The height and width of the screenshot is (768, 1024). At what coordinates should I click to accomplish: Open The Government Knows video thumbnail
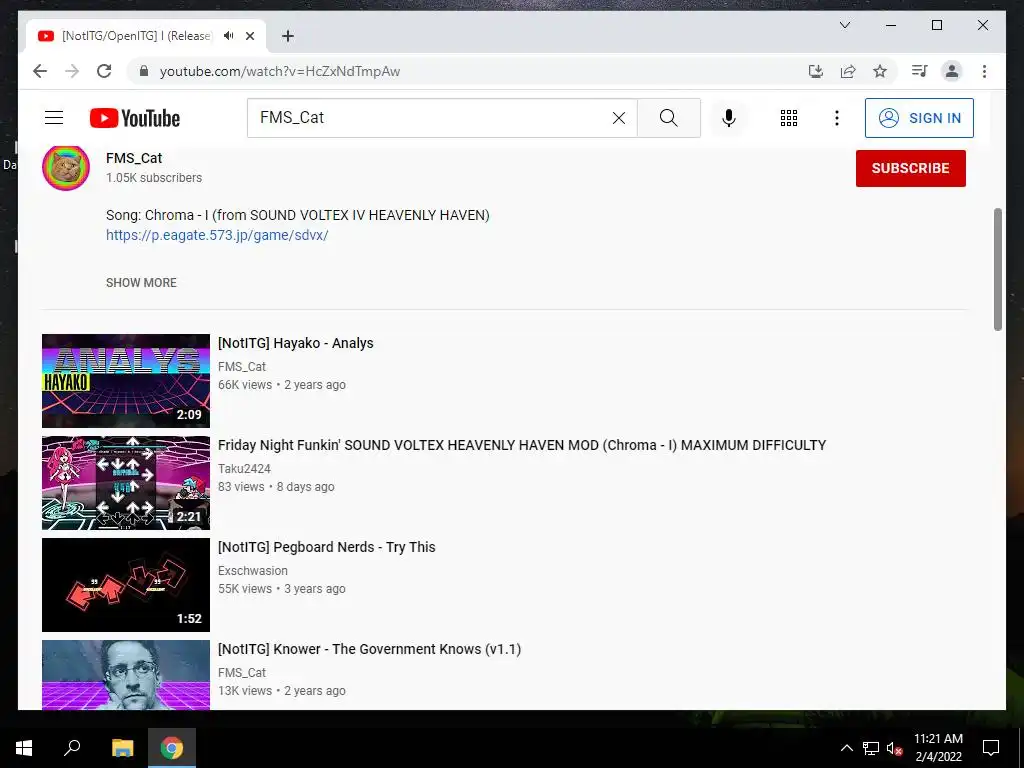tap(126, 675)
